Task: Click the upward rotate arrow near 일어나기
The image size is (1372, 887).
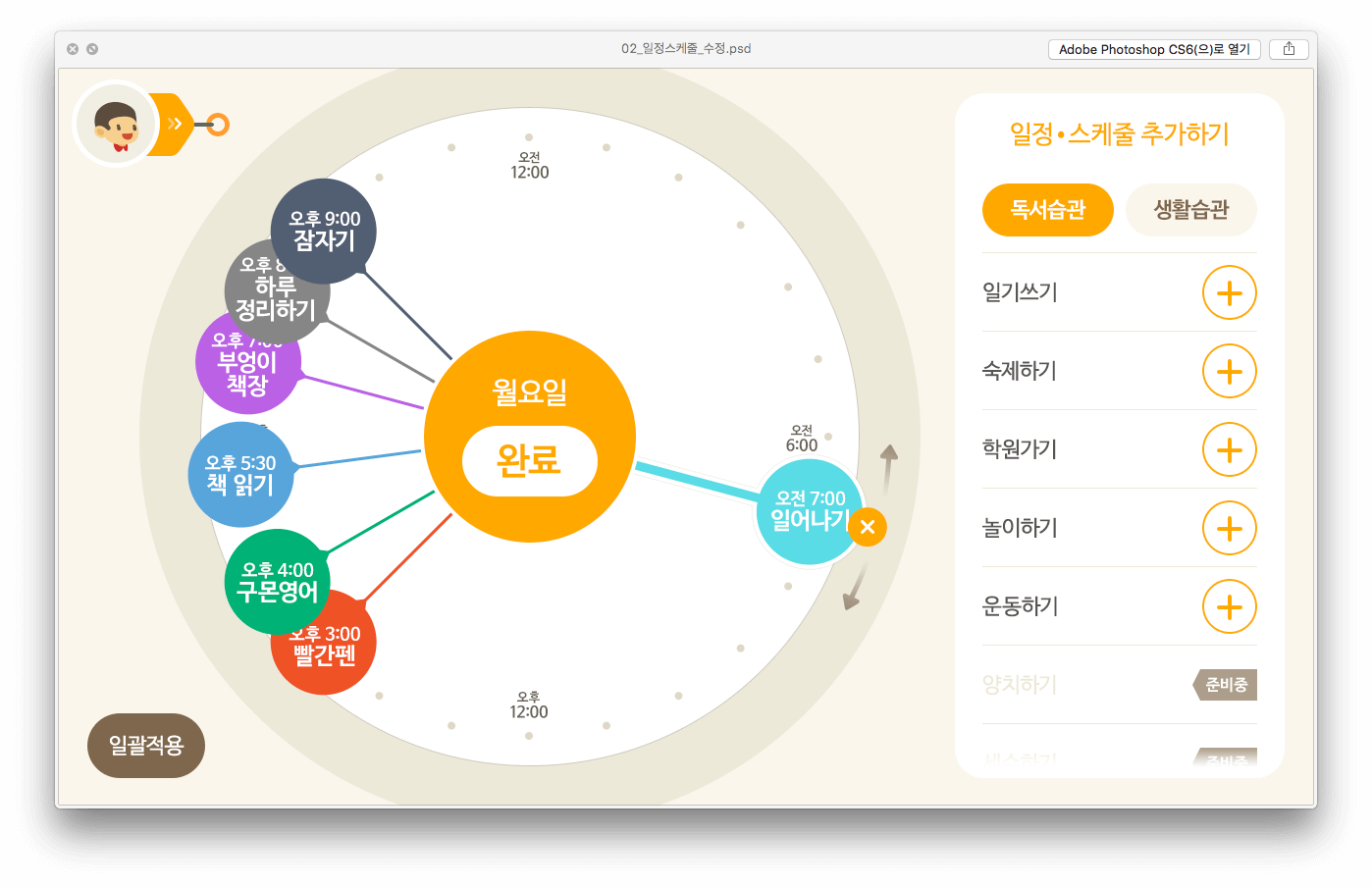Action: [x=888, y=469]
